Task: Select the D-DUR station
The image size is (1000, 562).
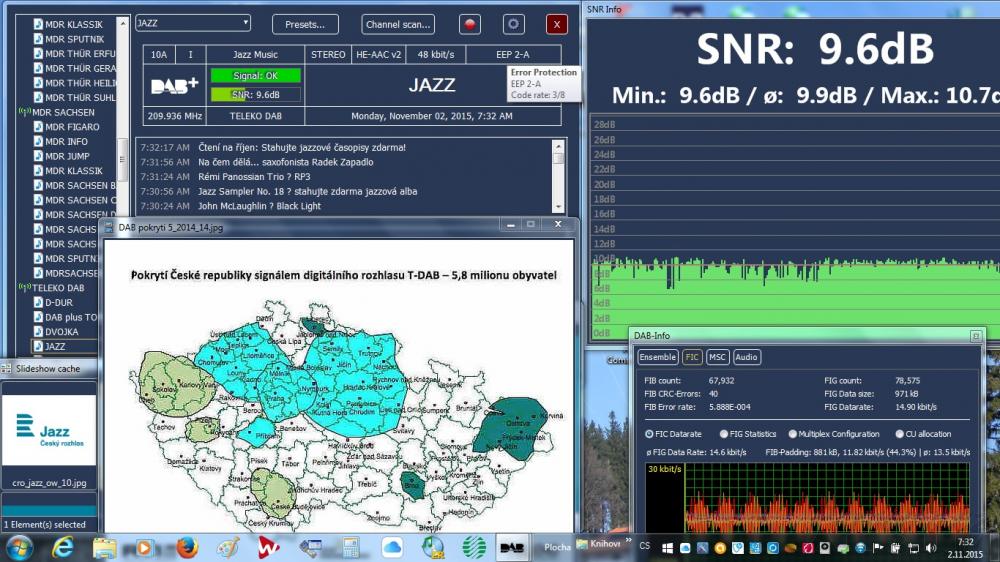Action: point(59,302)
